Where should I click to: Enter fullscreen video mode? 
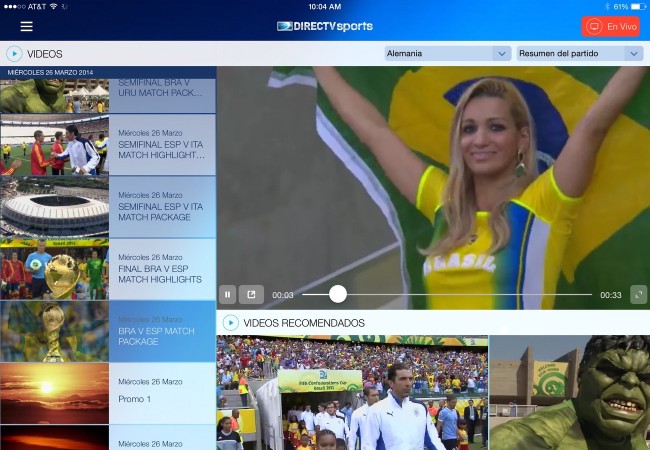(638, 295)
